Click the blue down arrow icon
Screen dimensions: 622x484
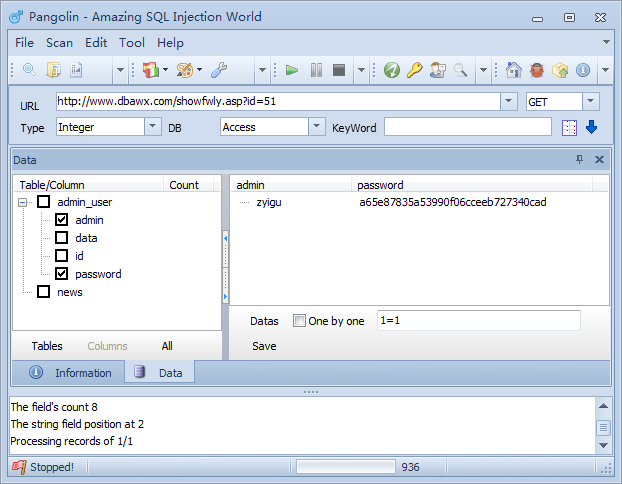point(591,127)
